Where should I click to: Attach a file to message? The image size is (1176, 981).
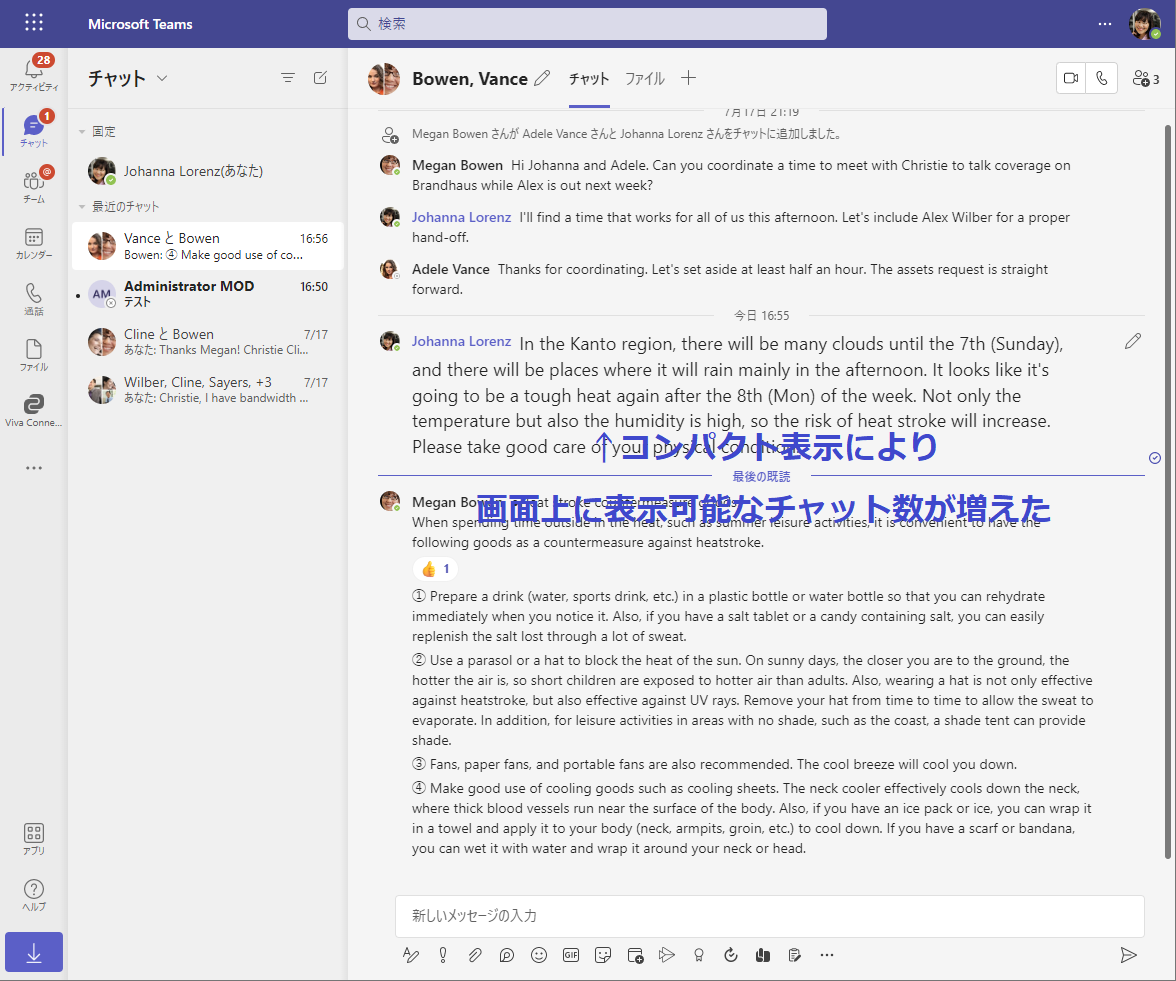coord(475,955)
